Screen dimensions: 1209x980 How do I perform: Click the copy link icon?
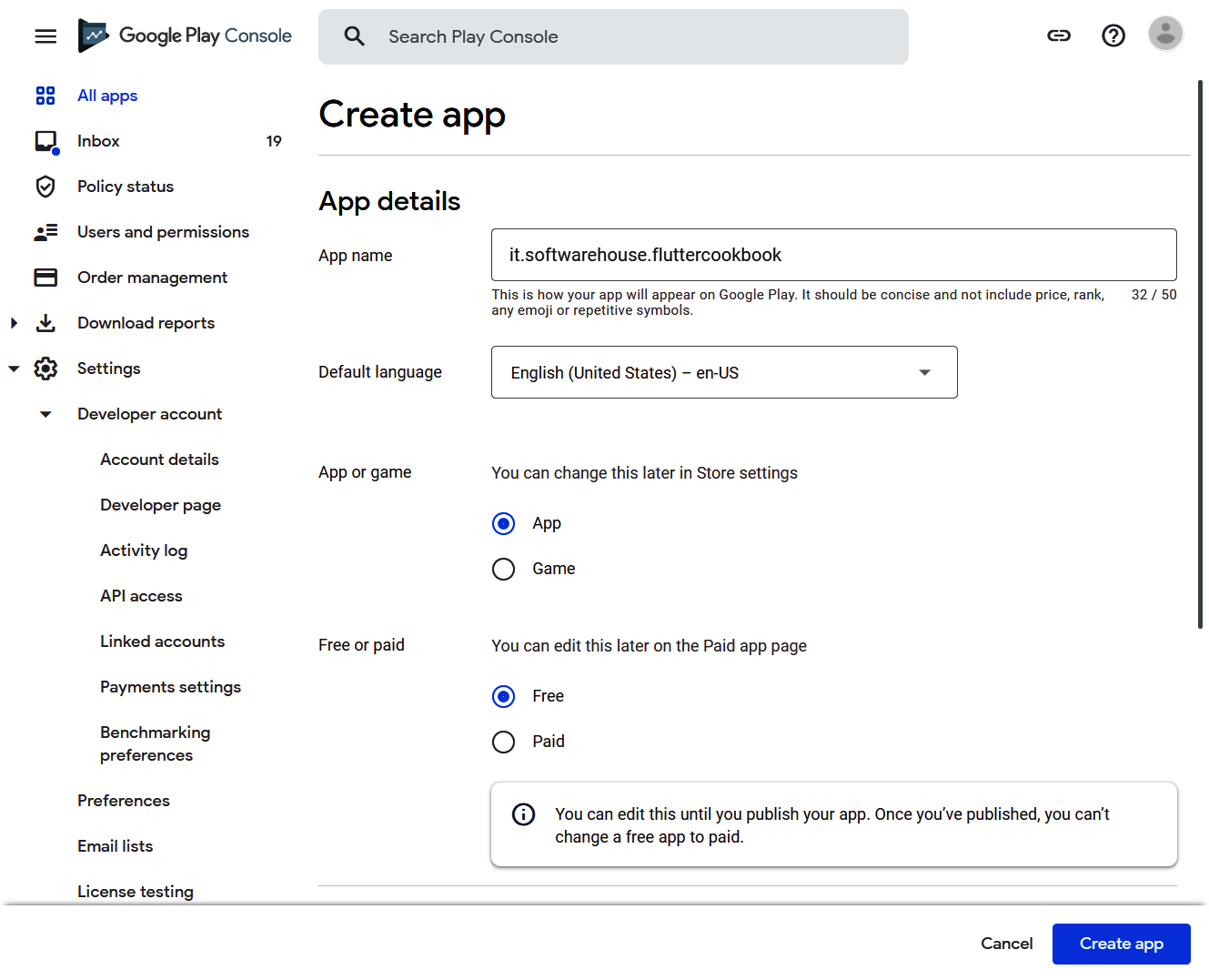click(1059, 35)
